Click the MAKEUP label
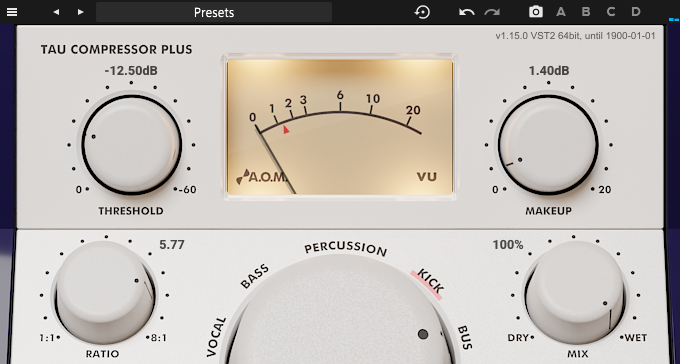This screenshot has width=680, height=364. click(x=549, y=211)
